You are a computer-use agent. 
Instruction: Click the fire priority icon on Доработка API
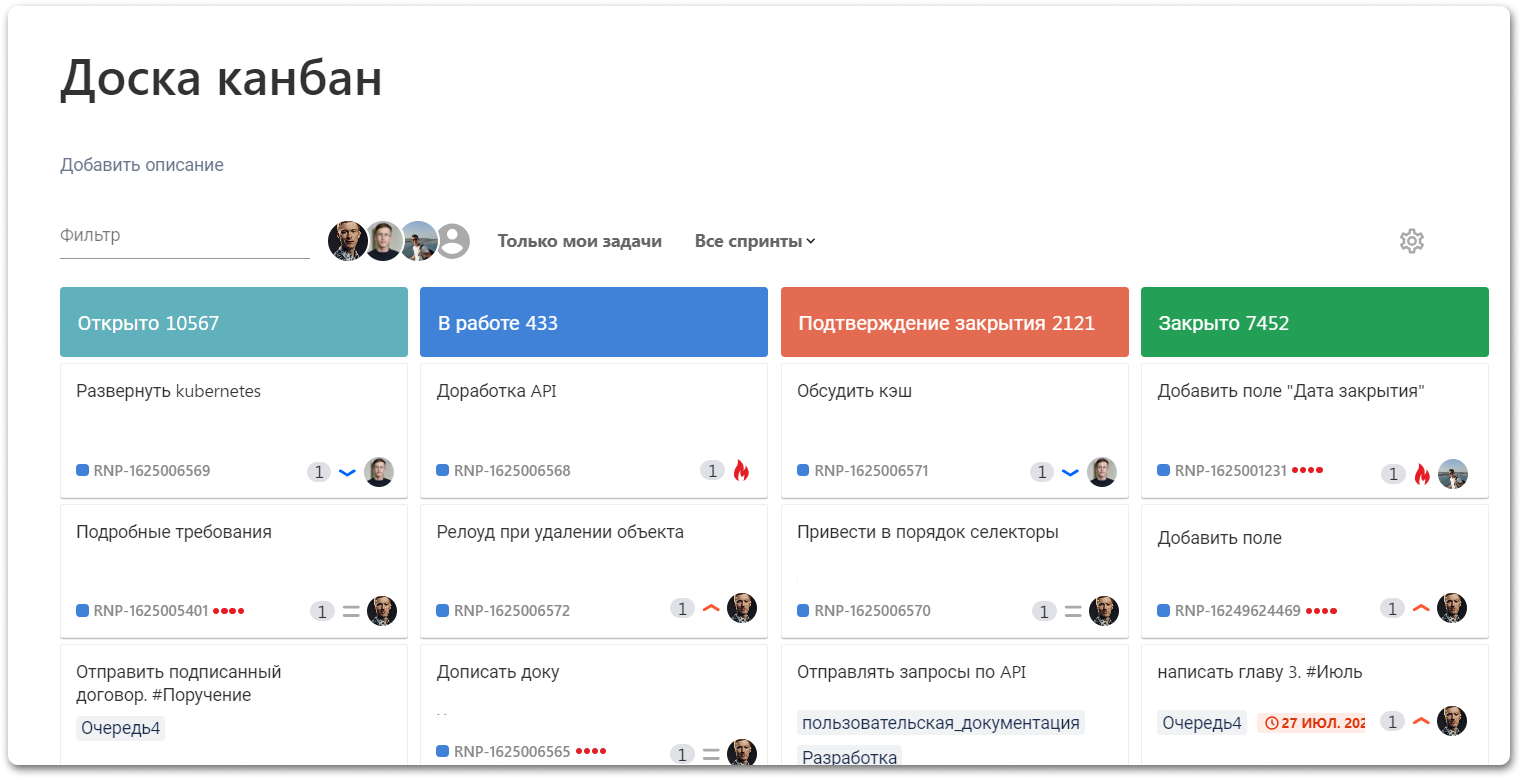pyautogui.click(x=741, y=471)
